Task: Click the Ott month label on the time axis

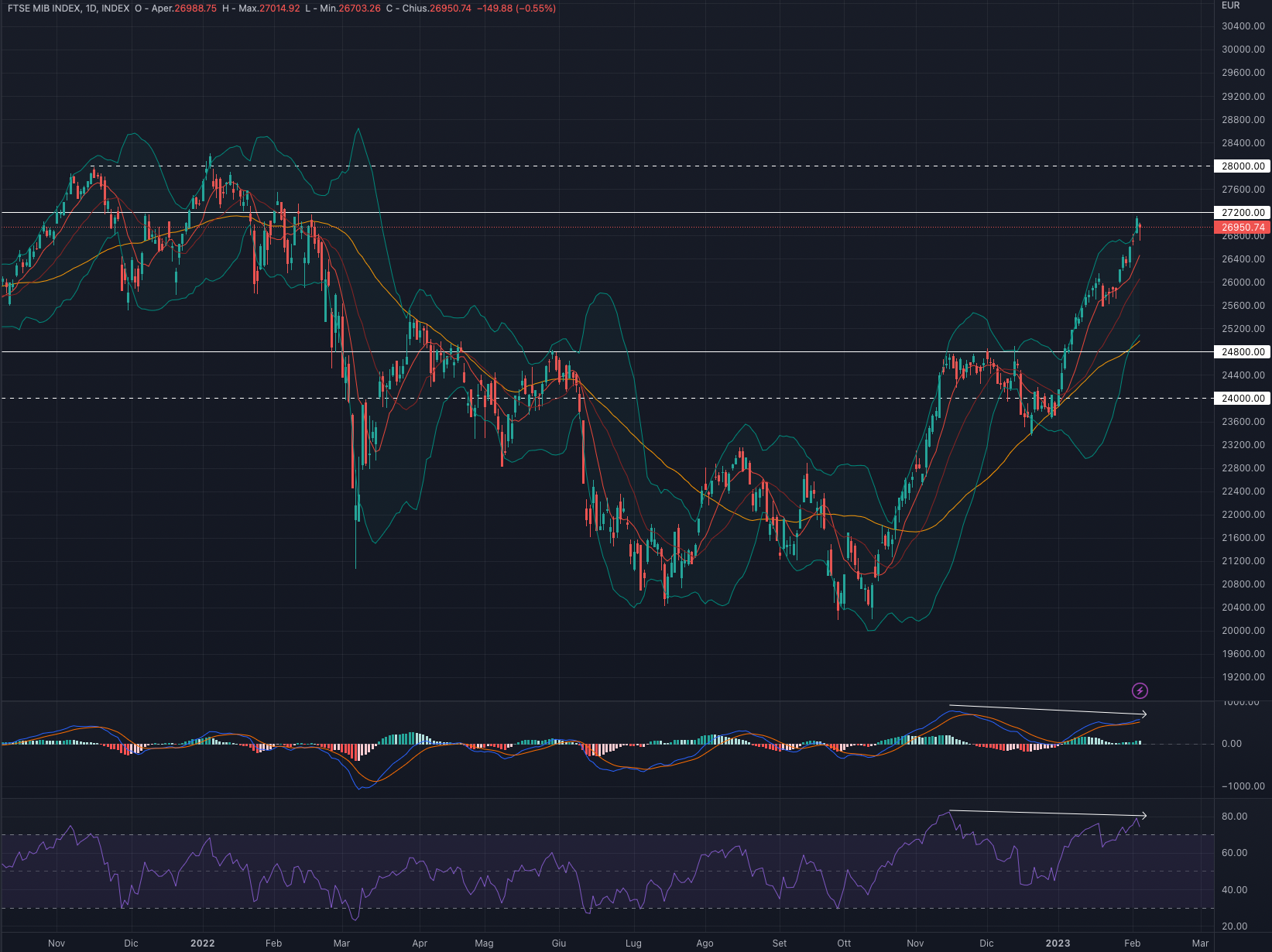Action: pyautogui.click(x=844, y=943)
